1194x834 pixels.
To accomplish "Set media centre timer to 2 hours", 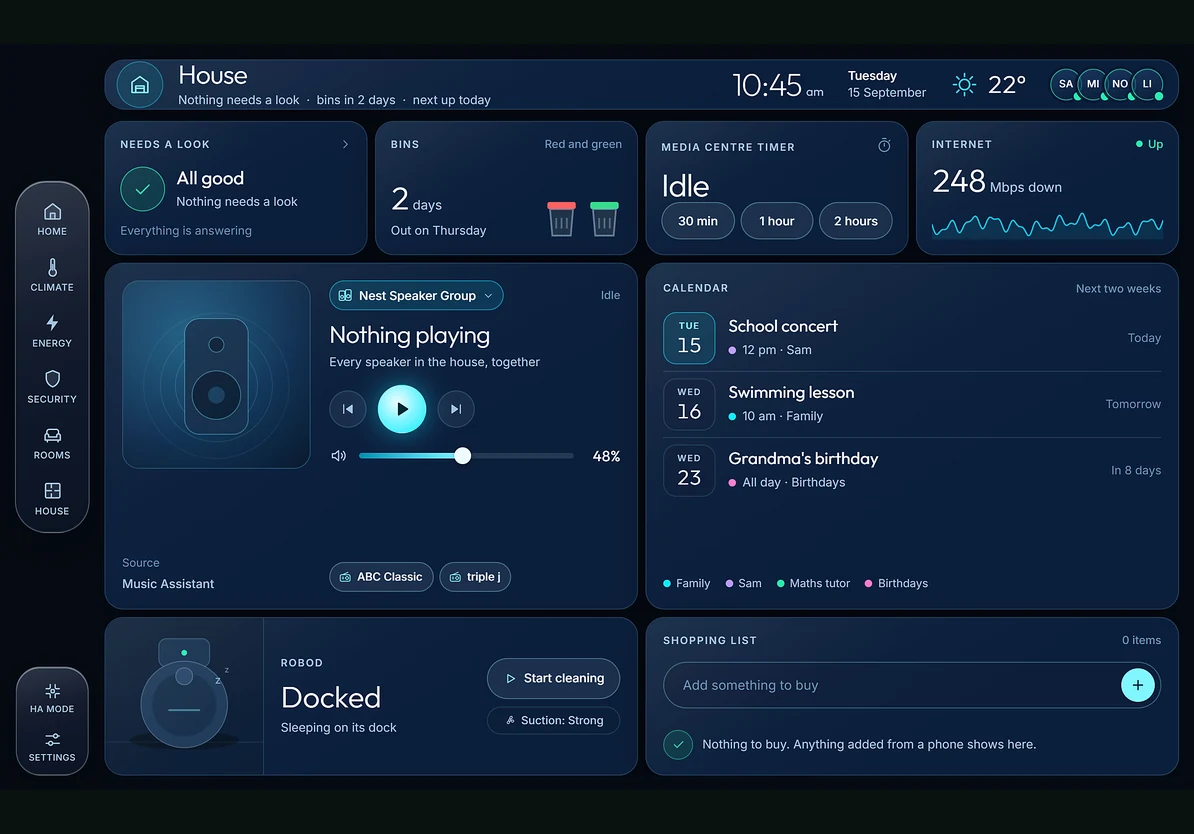I will tap(855, 221).
